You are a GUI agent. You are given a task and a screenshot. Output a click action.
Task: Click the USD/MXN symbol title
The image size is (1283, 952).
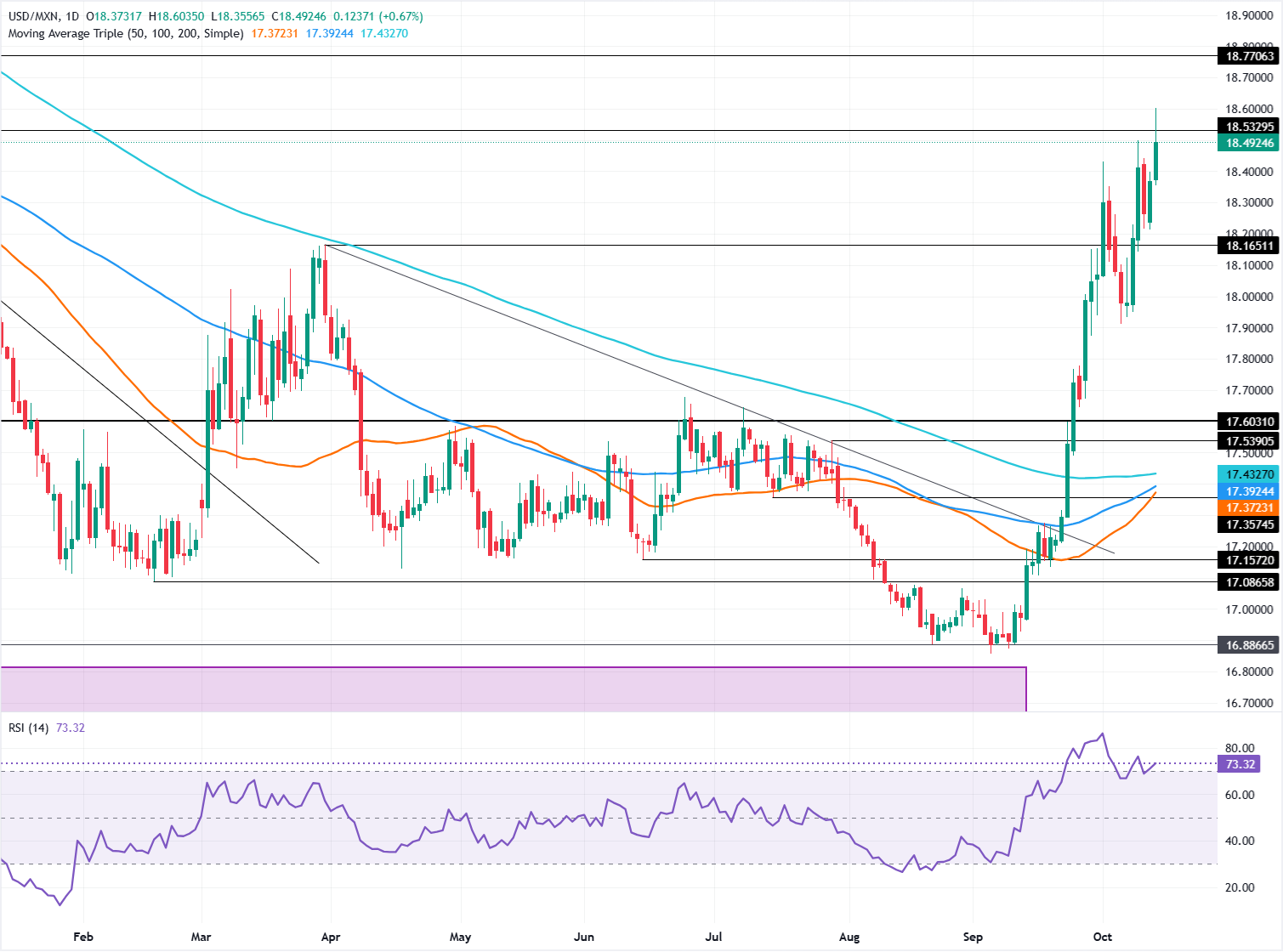click(34, 16)
